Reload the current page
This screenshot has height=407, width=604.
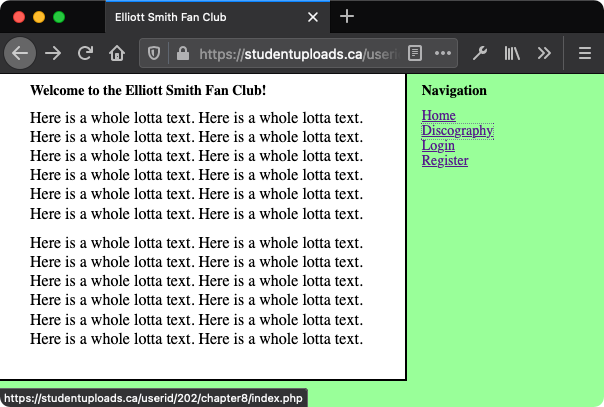pos(85,53)
